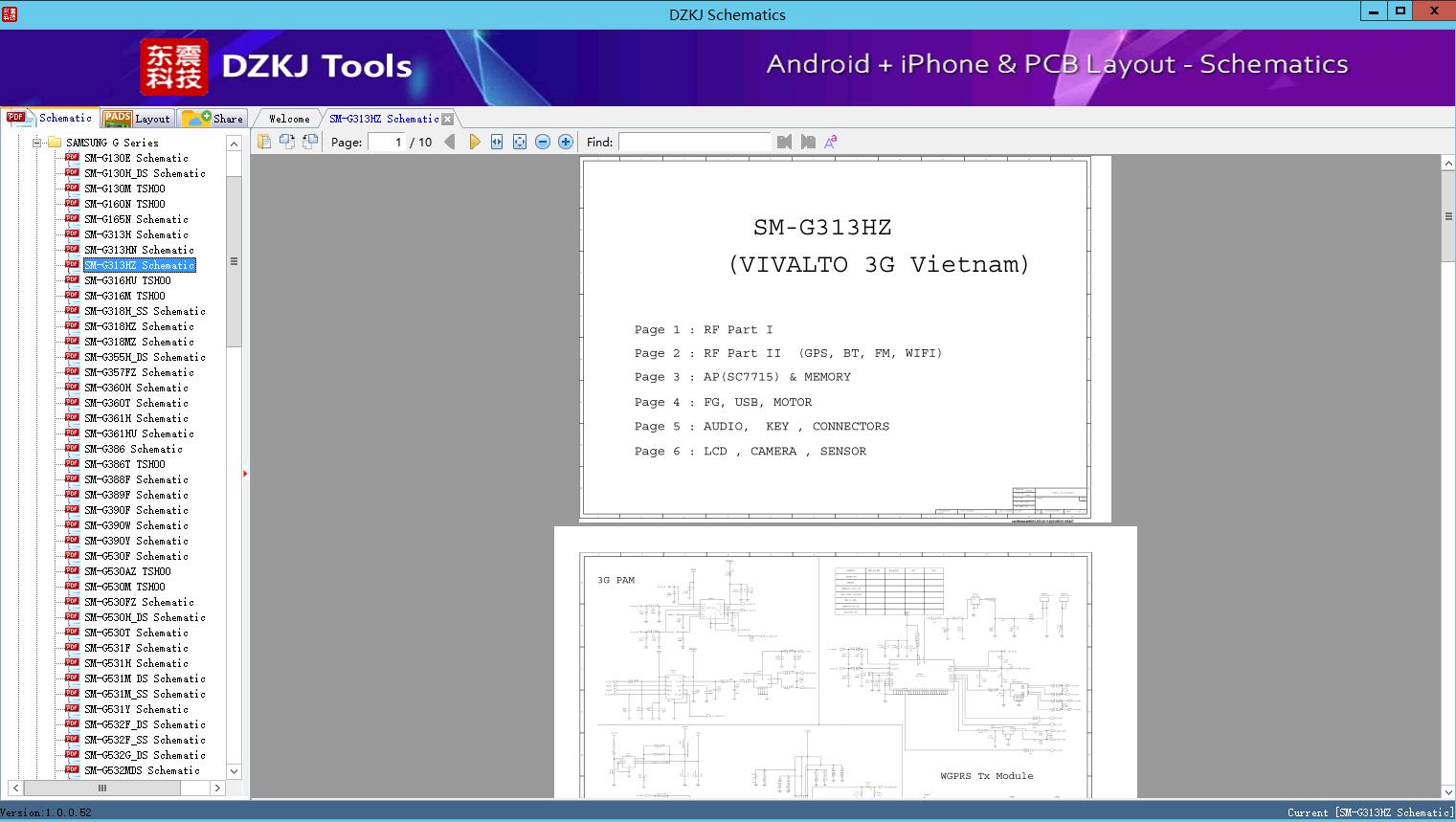The width and height of the screenshot is (1456, 822).
Task: Select the SM-G313HZ Schematic document tab
Action: click(384, 119)
